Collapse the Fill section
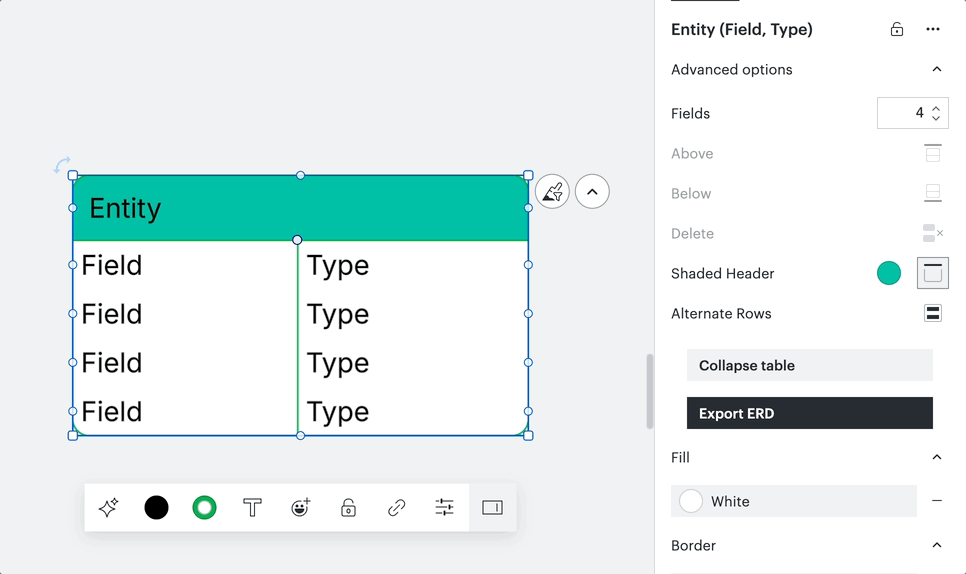The width and height of the screenshot is (966, 574). [x=936, y=457]
